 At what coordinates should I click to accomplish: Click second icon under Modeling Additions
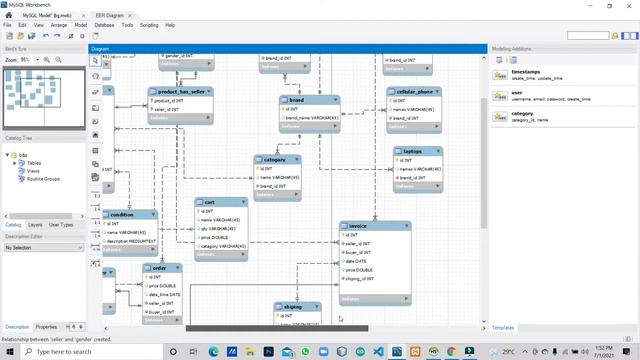(513, 60)
